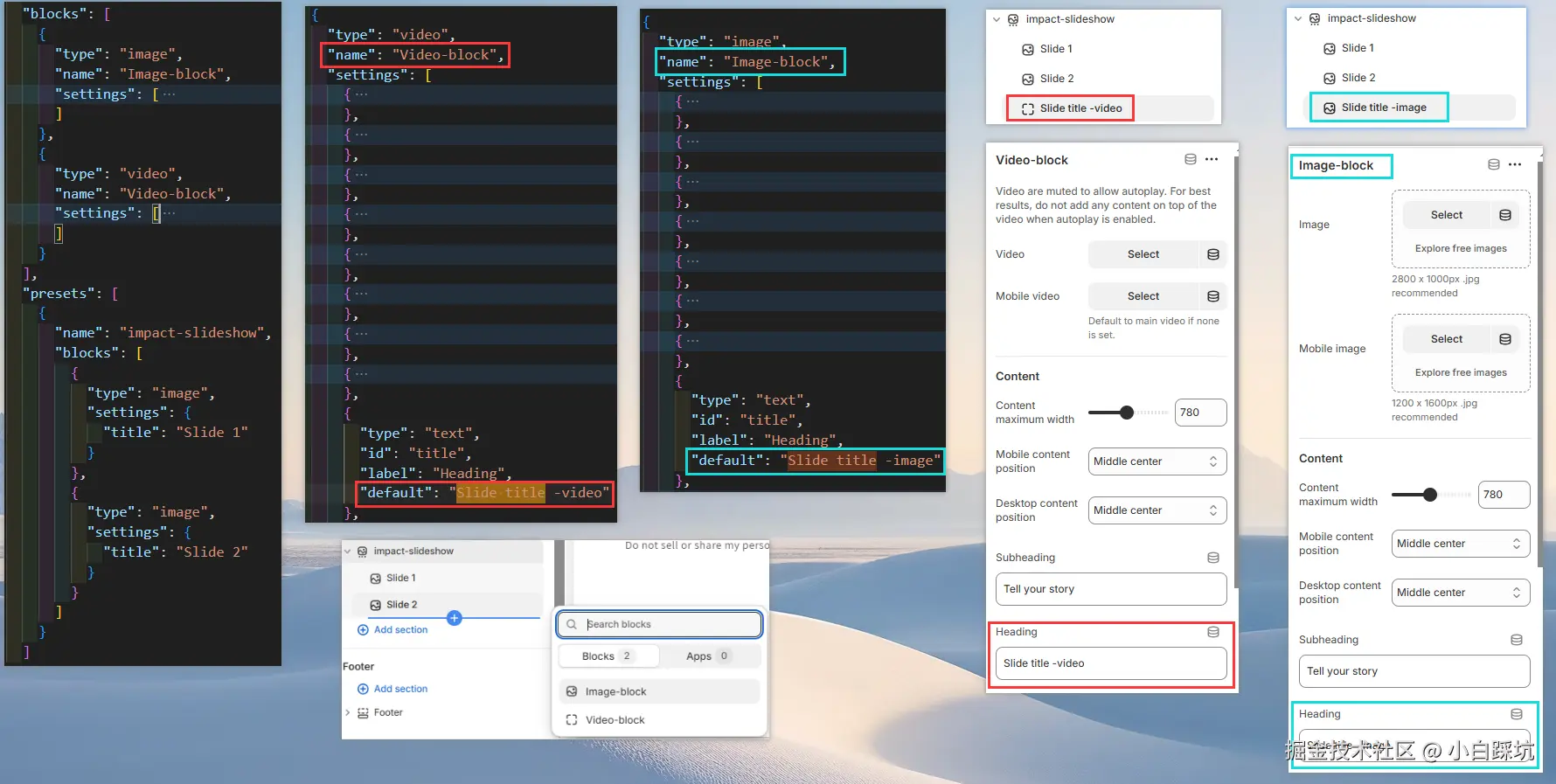This screenshot has height=784, width=1556.
Task: Click the "Slide 2" title value in presets code
Action: tap(212, 552)
